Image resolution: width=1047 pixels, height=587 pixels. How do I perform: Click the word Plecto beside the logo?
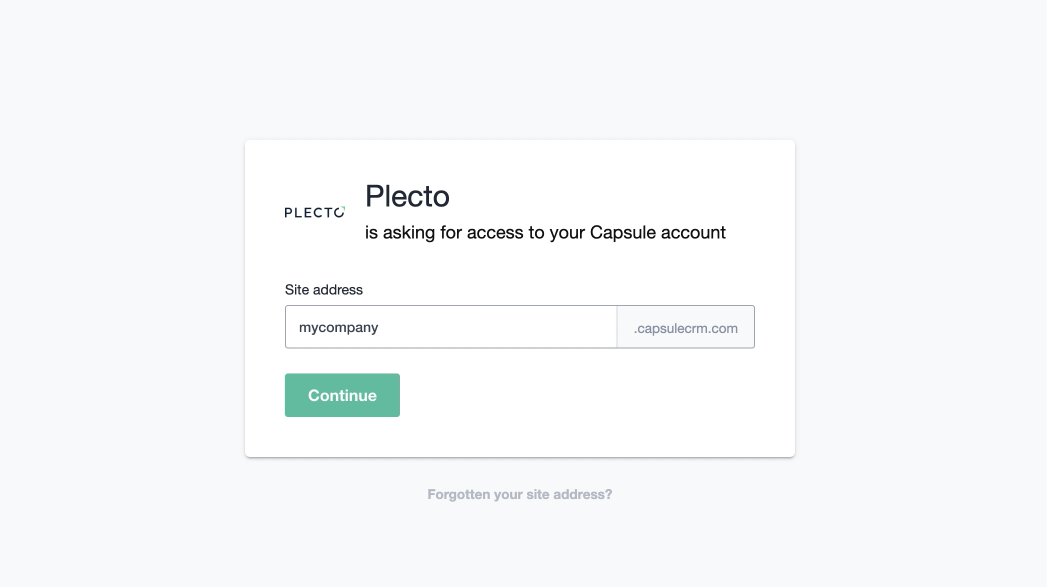coord(407,196)
